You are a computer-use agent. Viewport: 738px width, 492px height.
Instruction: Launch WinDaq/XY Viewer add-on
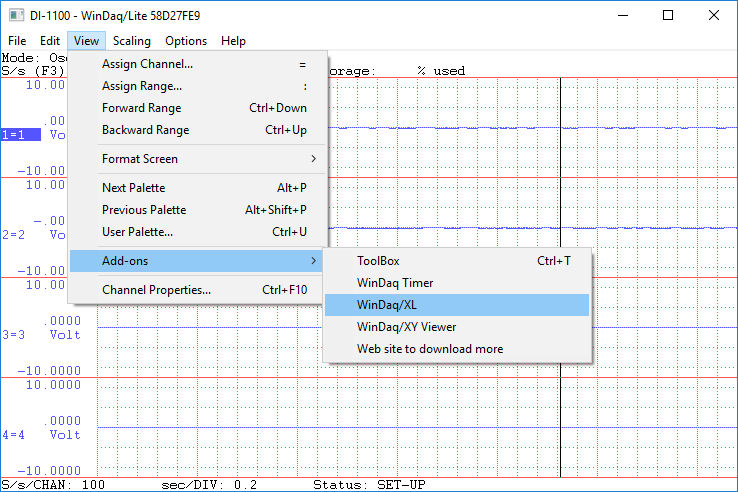[457, 327]
